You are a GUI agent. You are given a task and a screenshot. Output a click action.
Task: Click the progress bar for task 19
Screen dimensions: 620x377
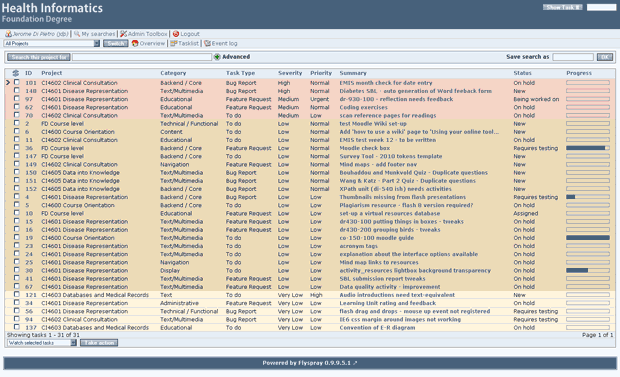click(x=588, y=238)
